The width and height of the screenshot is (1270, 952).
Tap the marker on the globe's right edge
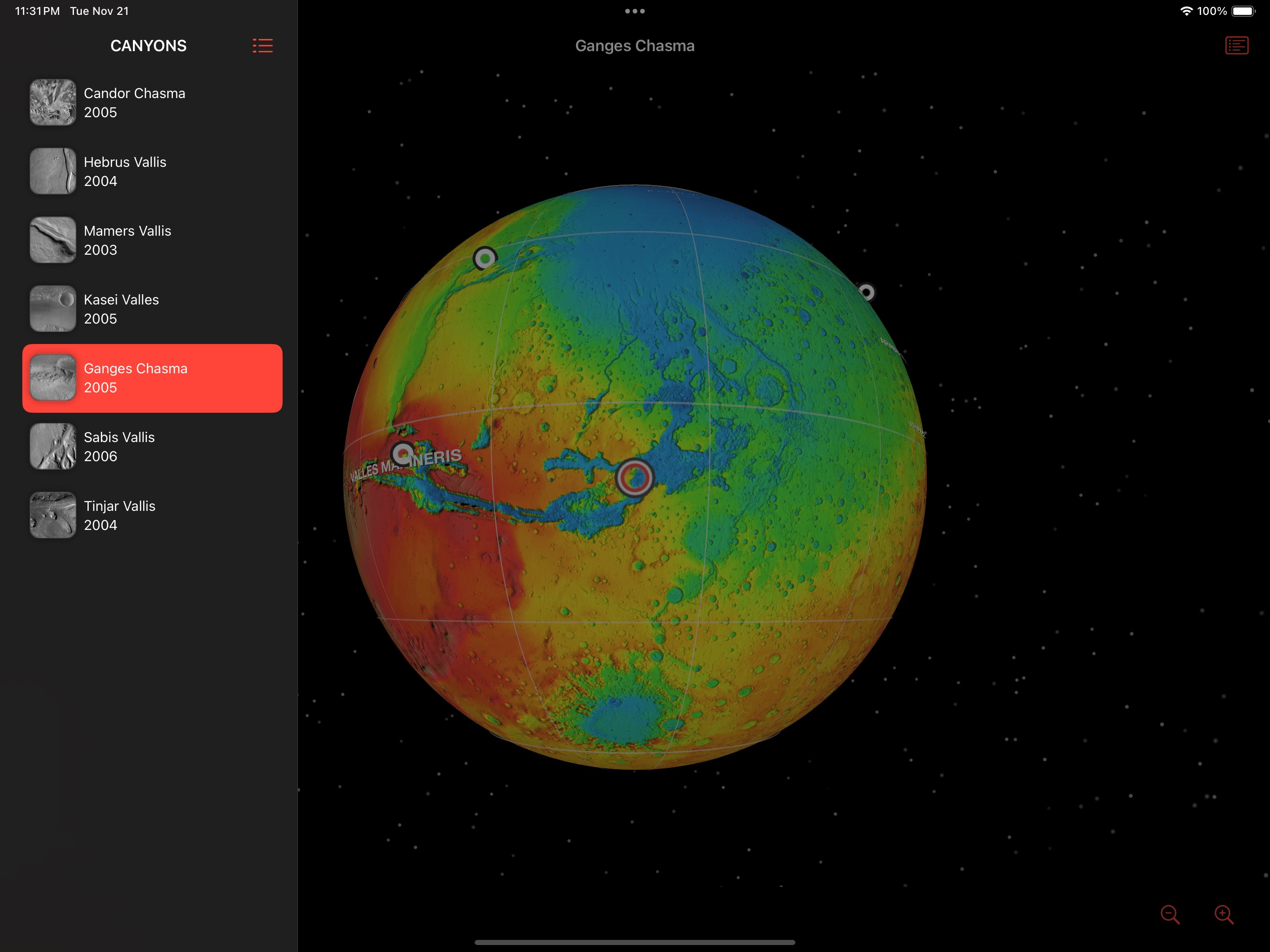[867, 292]
